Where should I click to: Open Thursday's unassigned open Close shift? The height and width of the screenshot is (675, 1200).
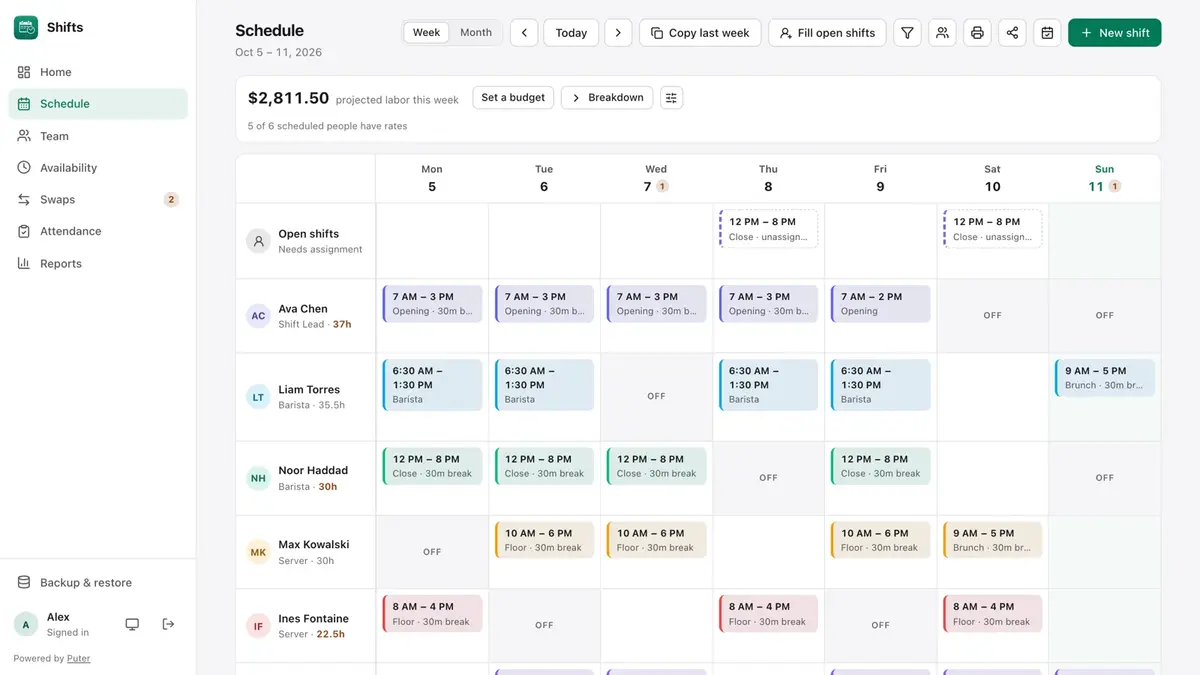tap(768, 229)
